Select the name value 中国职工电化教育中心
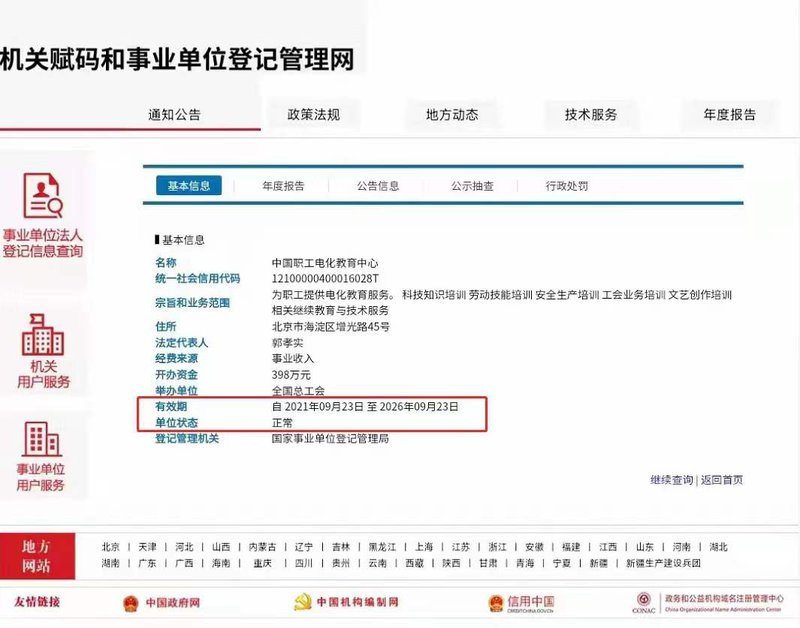The height and width of the screenshot is (628, 800). pyautogui.click(x=325, y=263)
